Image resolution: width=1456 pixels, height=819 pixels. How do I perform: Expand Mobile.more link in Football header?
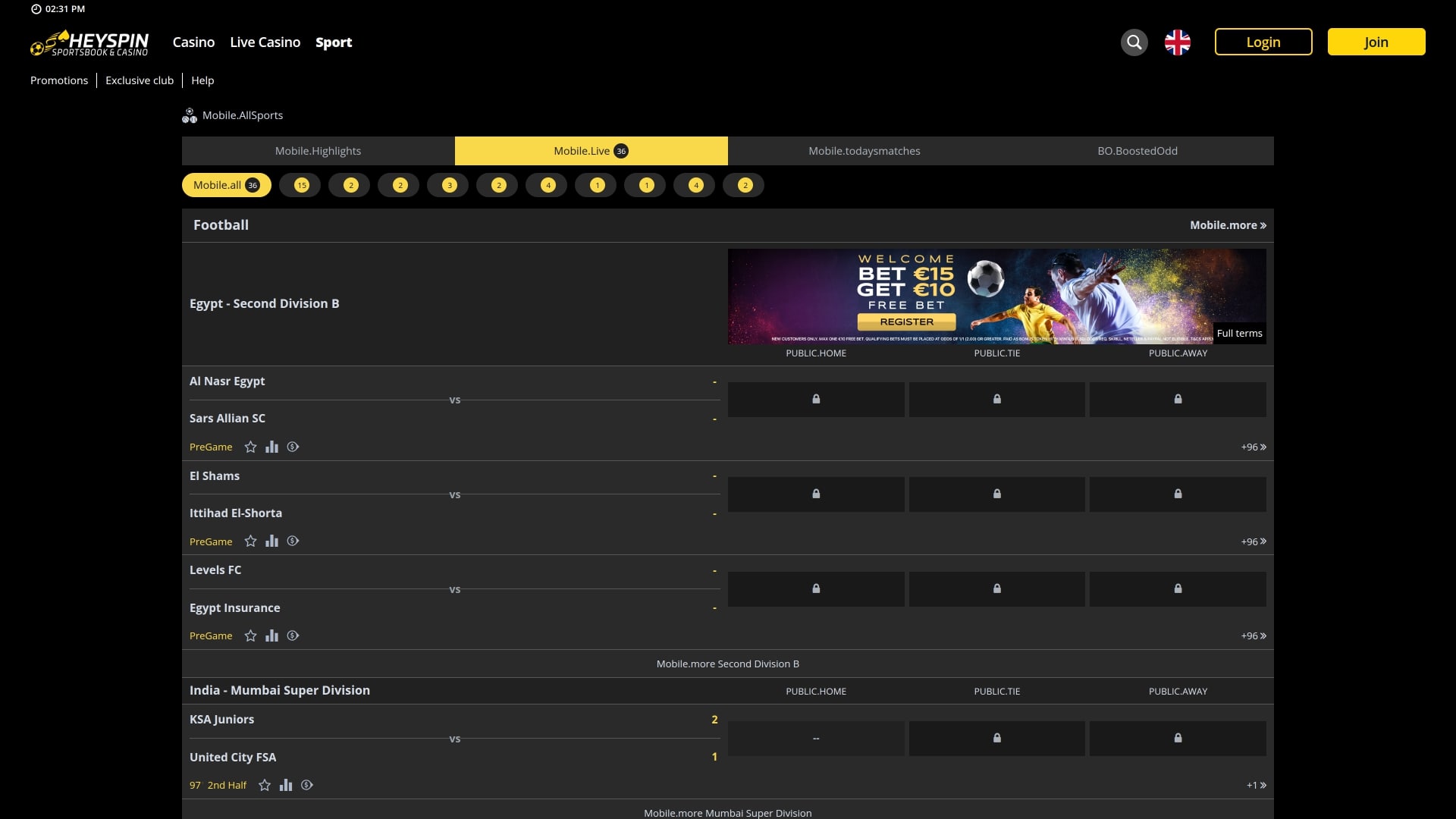point(1227,225)
